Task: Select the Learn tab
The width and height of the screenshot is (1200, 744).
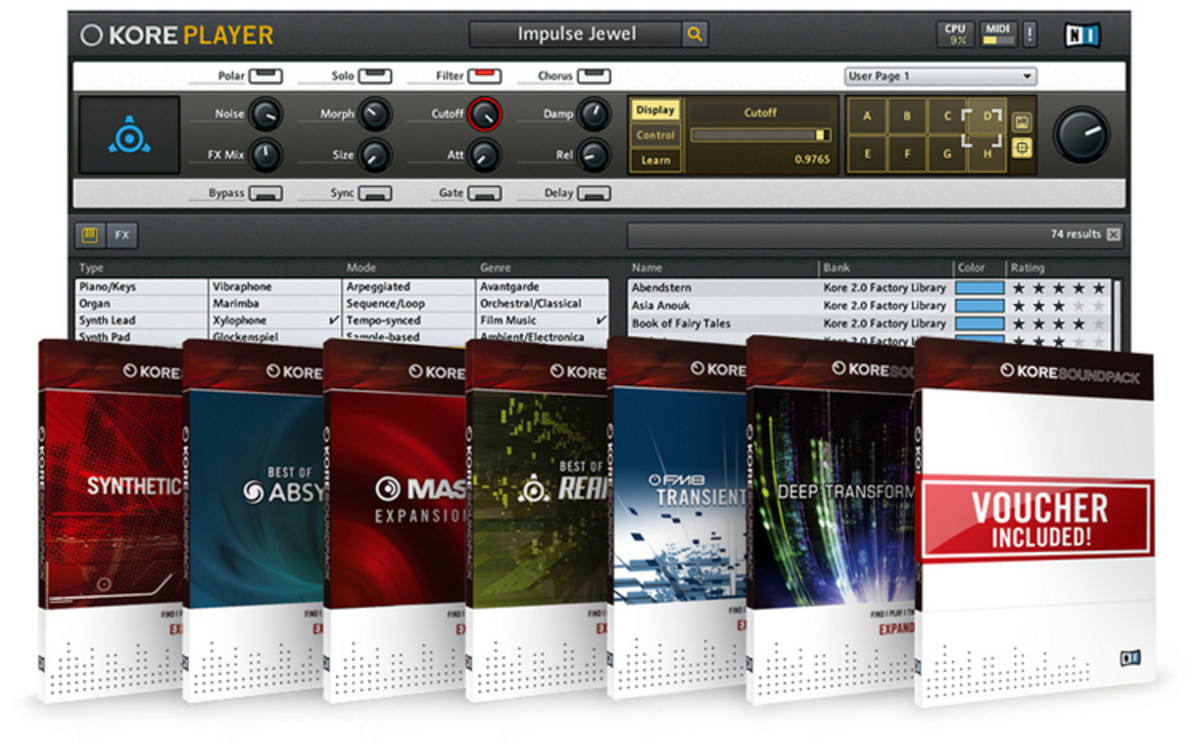Action: pyautogui.click(x=656, y=160)
